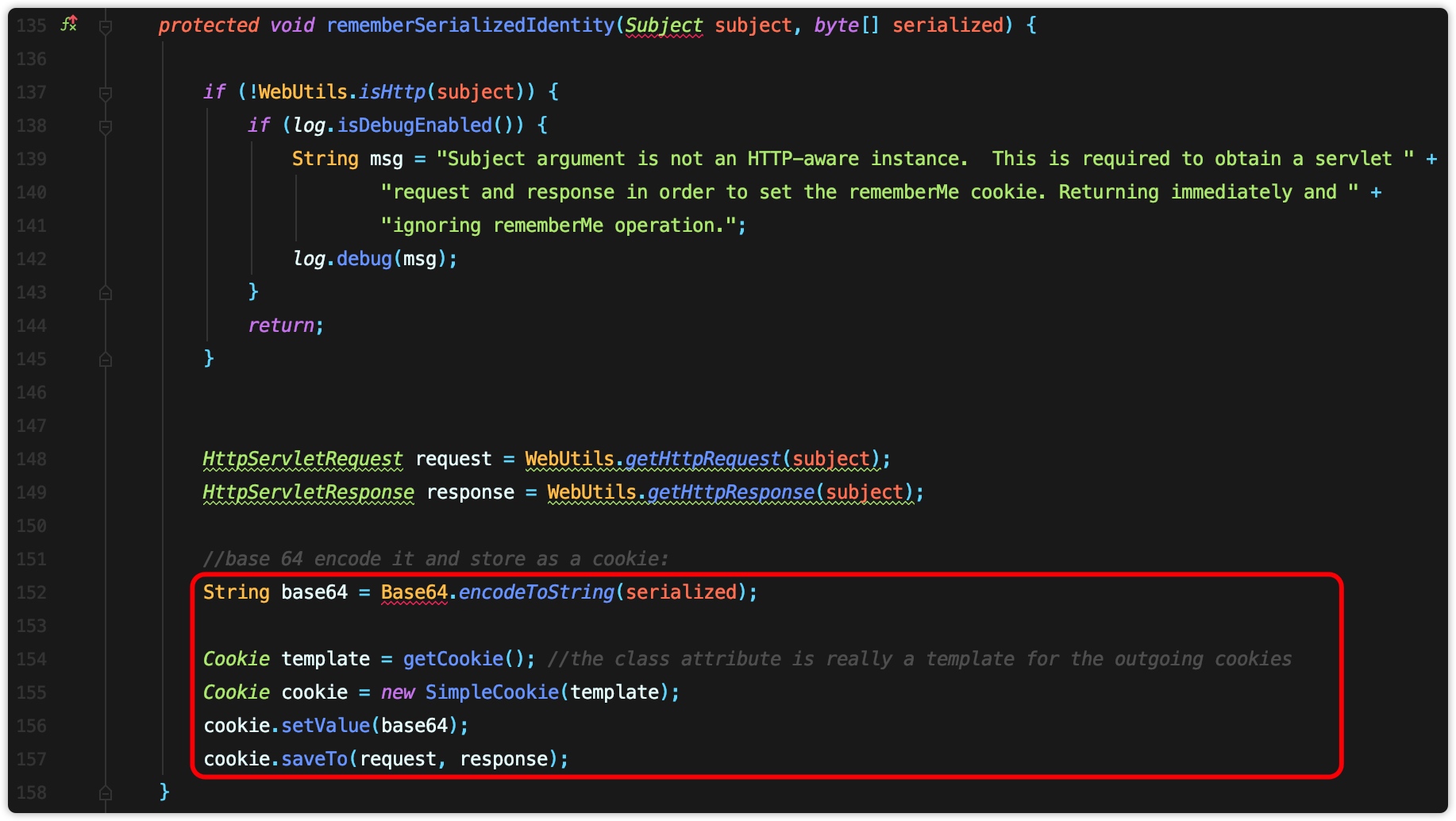Image resolution: width=1456 pixels, height=821 pixels.
Task: Click the comment about template for outgoing cookies
Action: click(x=919, y=659)
